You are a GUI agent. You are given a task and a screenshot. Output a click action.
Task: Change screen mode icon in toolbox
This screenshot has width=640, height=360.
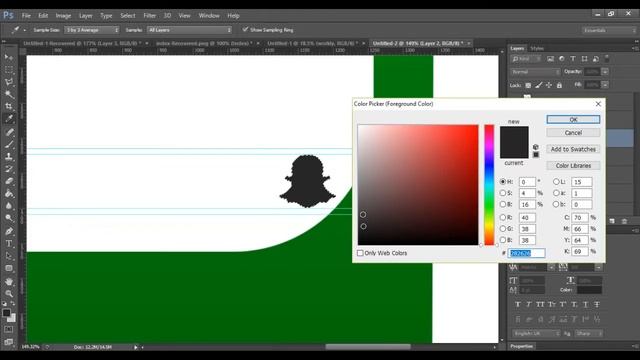tap(9, 341)
